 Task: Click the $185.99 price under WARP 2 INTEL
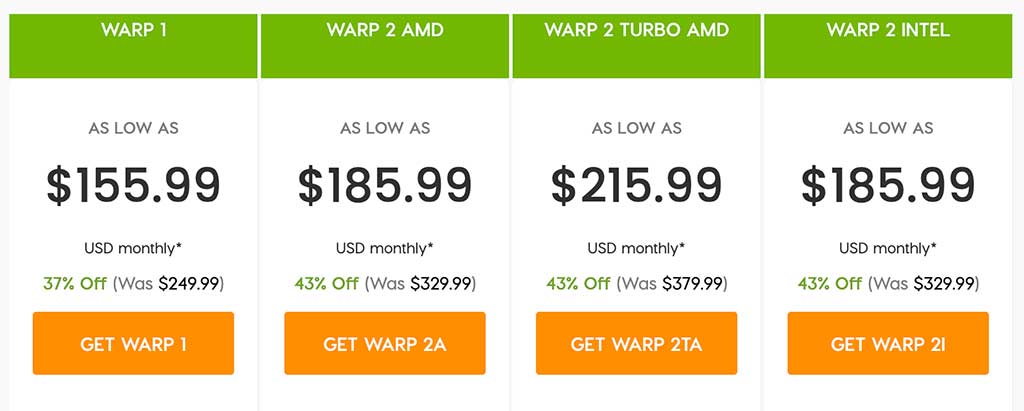888,186
